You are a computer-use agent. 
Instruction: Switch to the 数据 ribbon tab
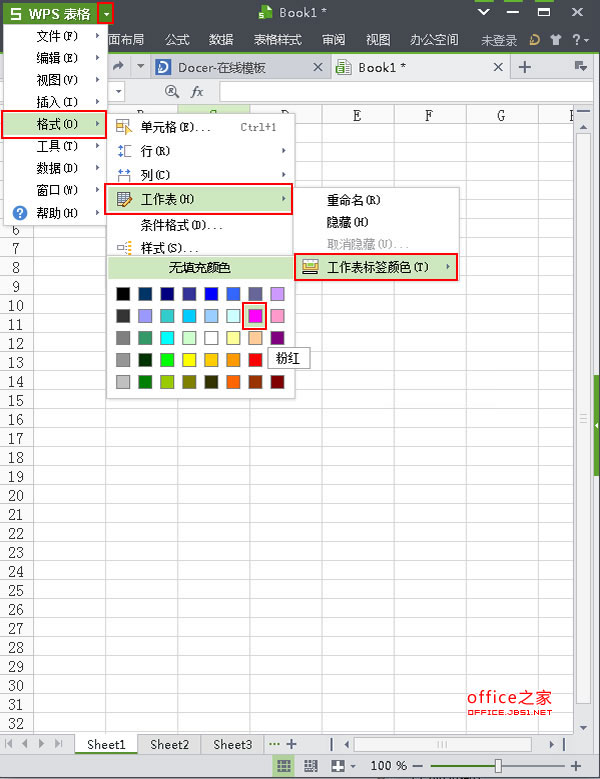(x=221, y=40)
